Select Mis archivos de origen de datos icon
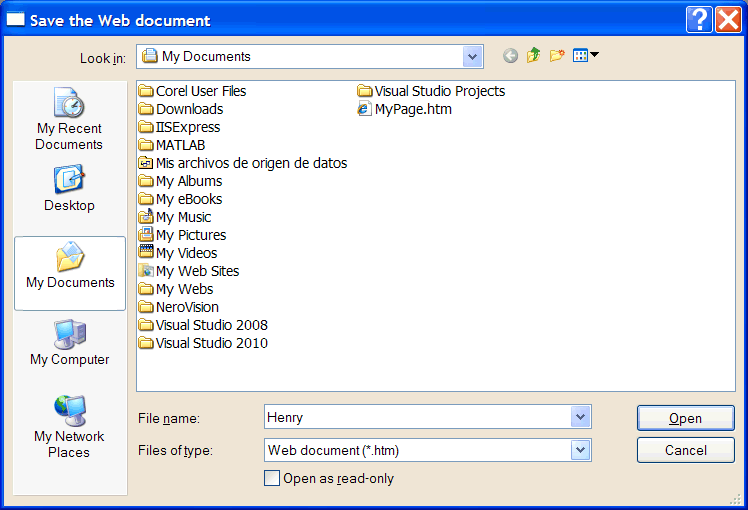This screenshot has height=510, width=748. tap(146, 163)
